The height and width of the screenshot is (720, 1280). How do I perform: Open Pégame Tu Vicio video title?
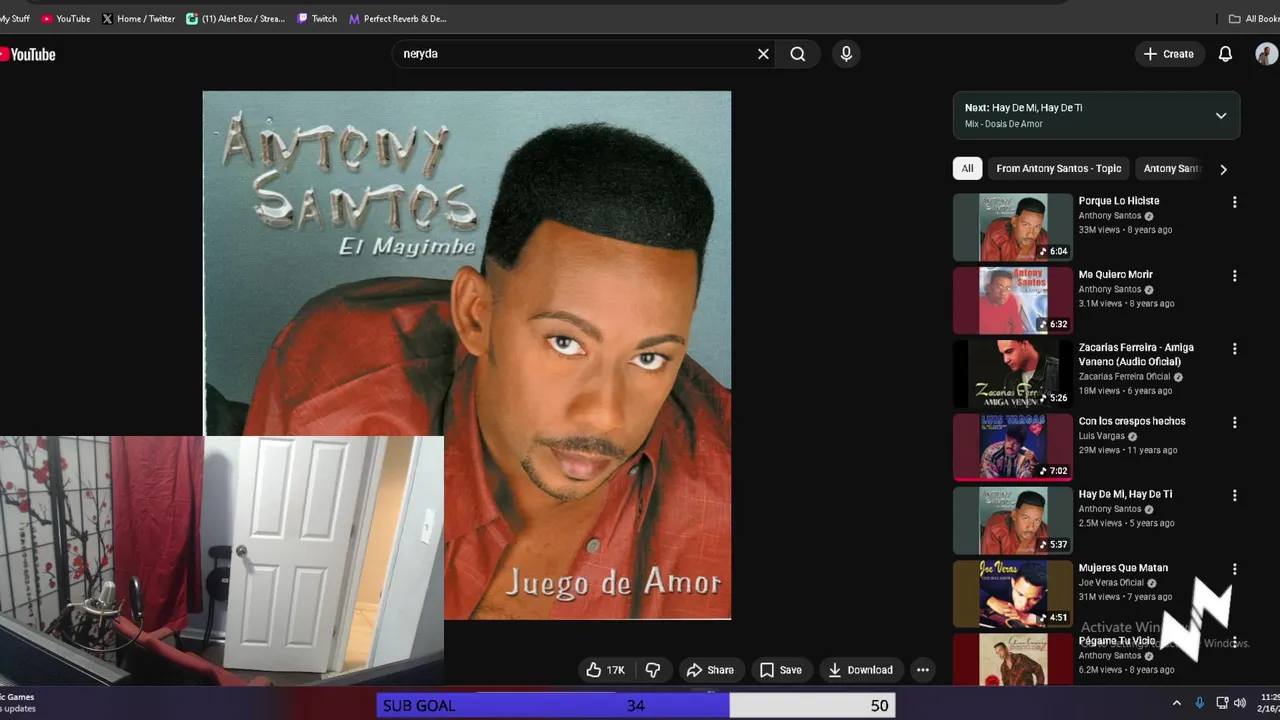click(1116, 641)
